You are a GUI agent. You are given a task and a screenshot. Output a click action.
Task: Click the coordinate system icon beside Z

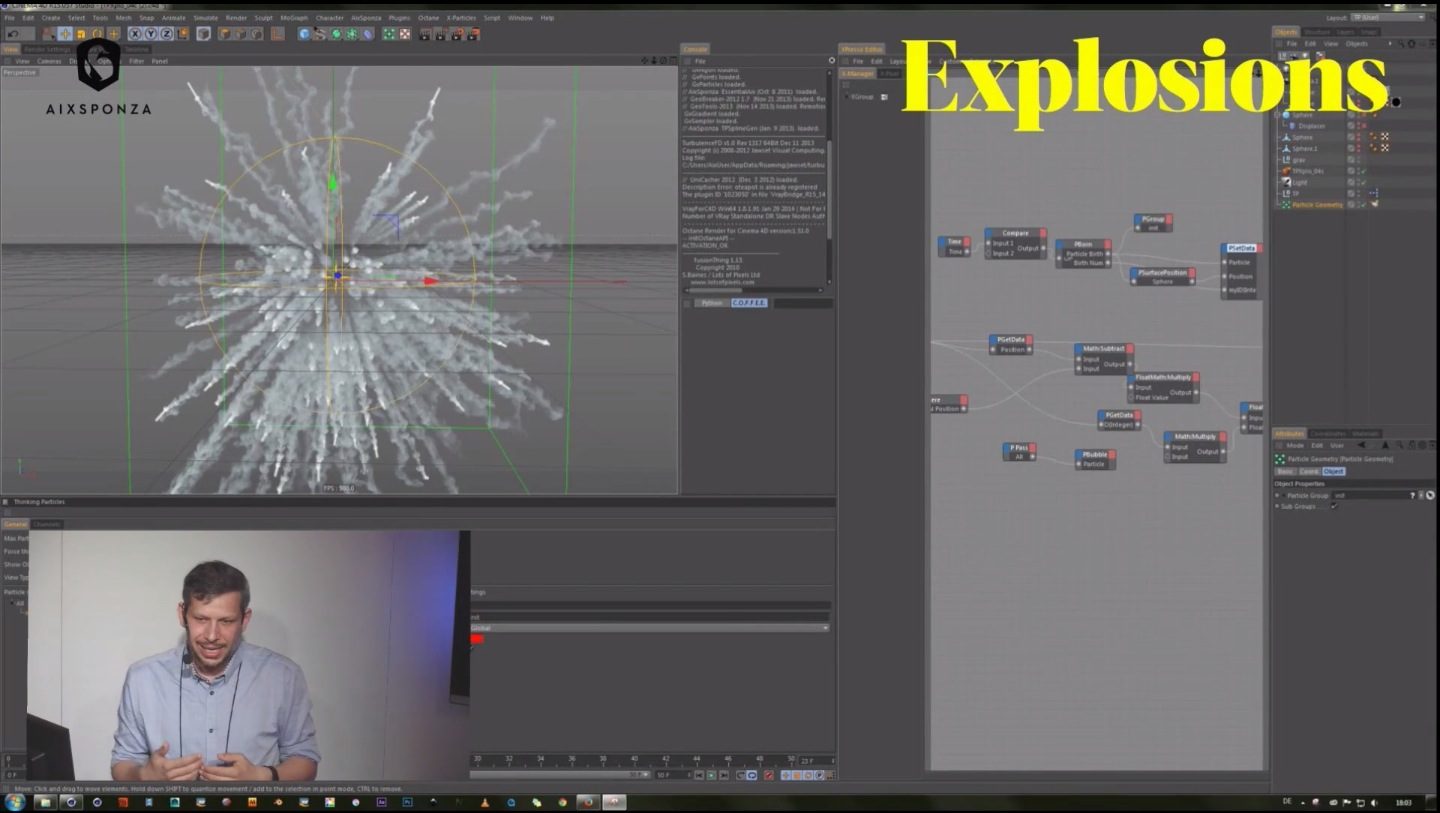click(x=183, y=34)
